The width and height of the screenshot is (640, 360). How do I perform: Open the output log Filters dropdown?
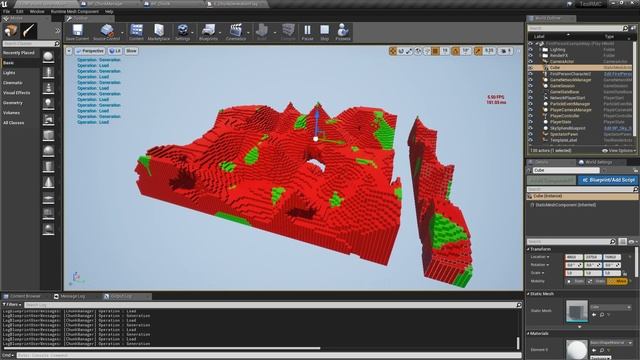tap(11, 304)
